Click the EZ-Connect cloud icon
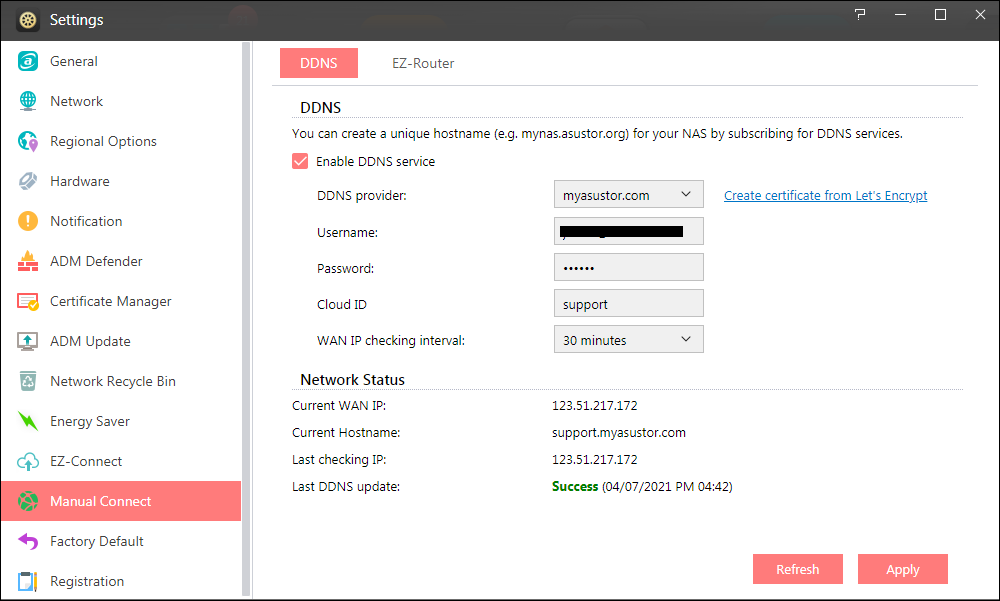The height and width of the screenshot is (601, 1000). (27, 461)
